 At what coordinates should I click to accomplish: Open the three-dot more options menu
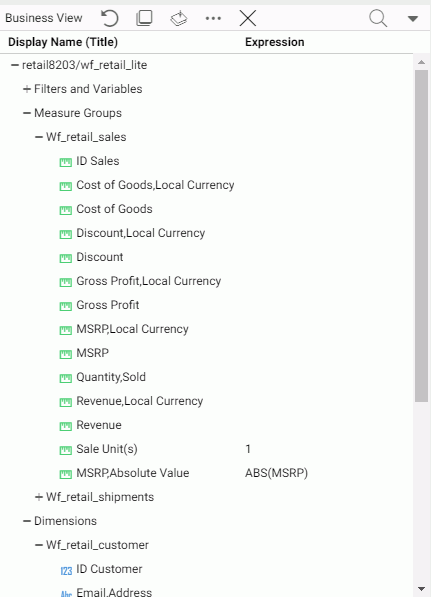pyautogui.click(x=213, y=18)
